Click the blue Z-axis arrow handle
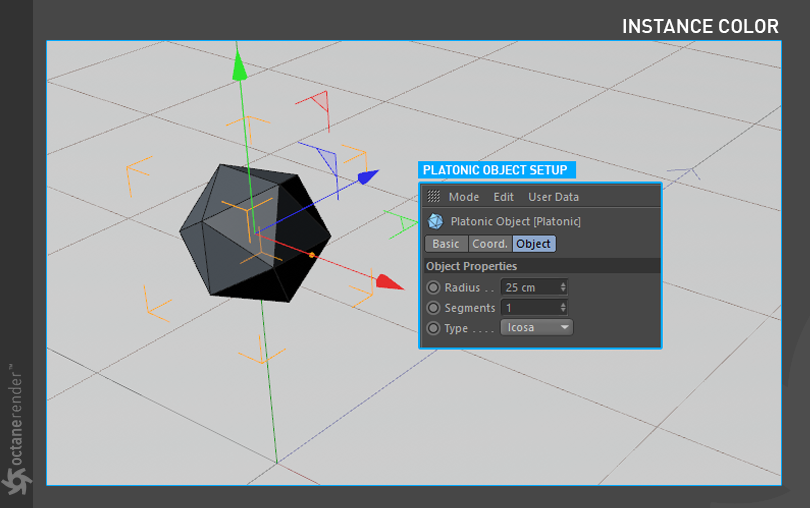This screenshot has height=508, width=810. tap(368, 177)
